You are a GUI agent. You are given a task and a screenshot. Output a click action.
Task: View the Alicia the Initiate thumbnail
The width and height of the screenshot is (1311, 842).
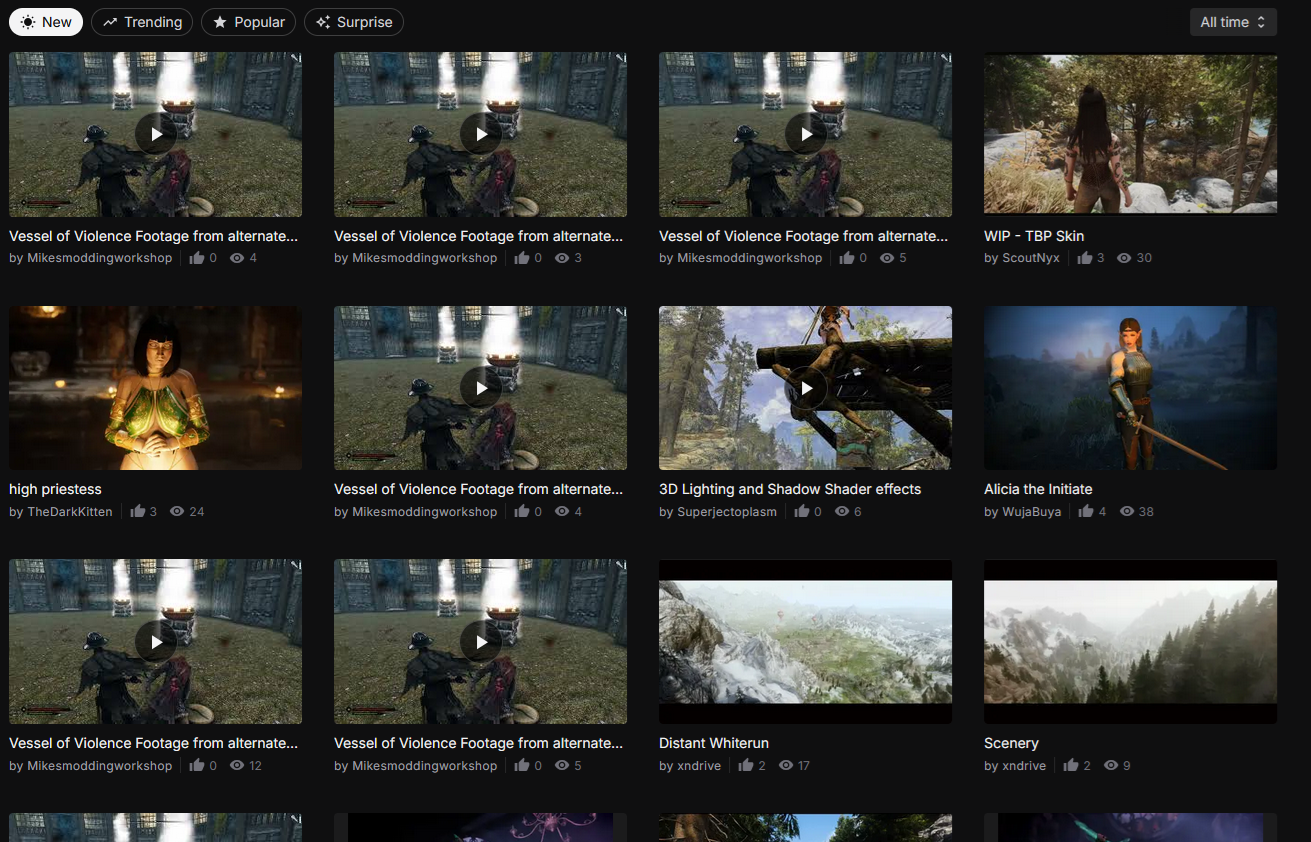1130,388
